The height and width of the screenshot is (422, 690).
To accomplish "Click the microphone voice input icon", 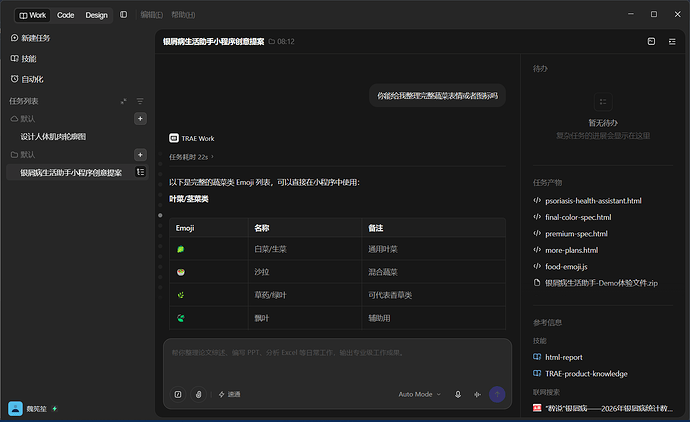I will [458, 394].
